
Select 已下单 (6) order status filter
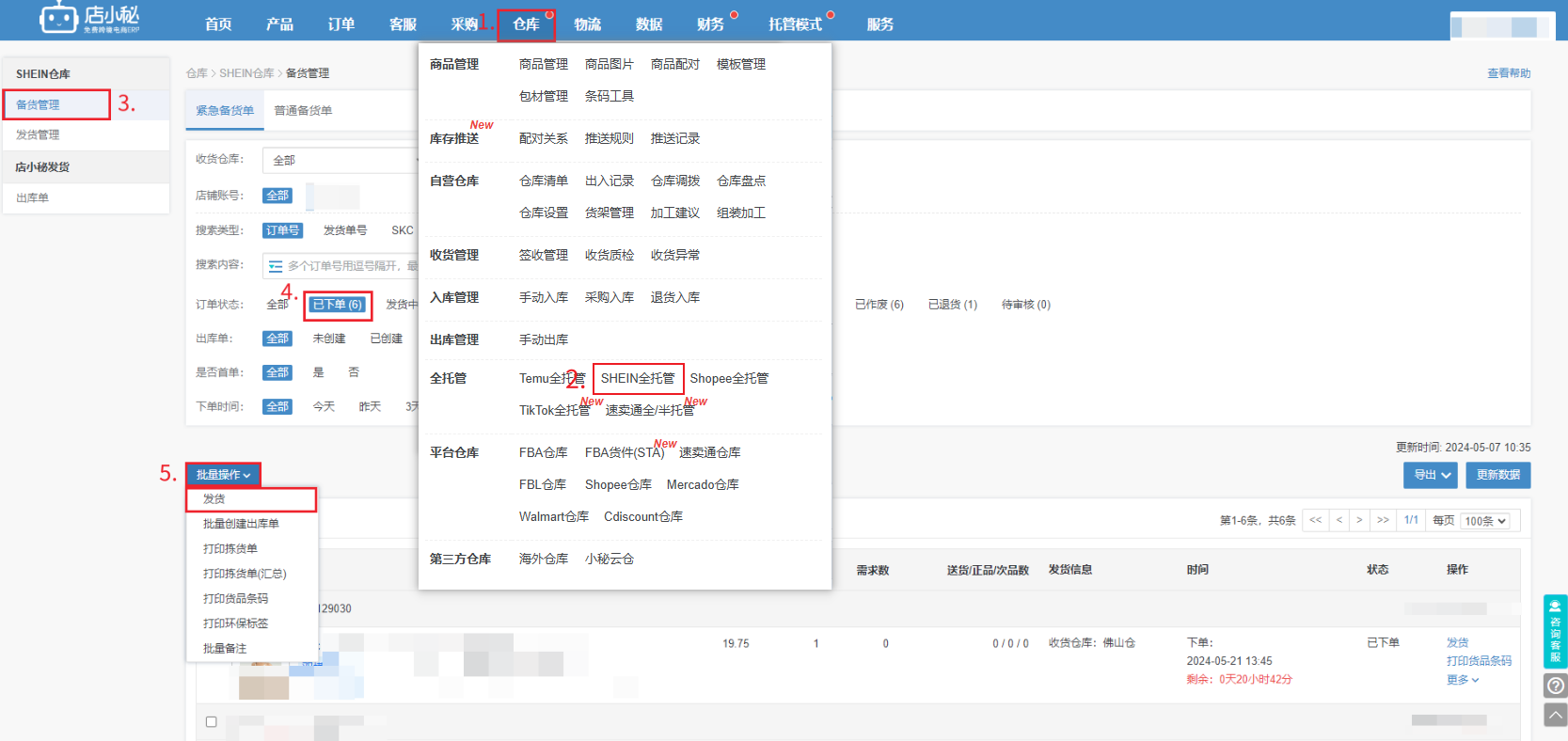pyautogui.click(x=338, y=305)
